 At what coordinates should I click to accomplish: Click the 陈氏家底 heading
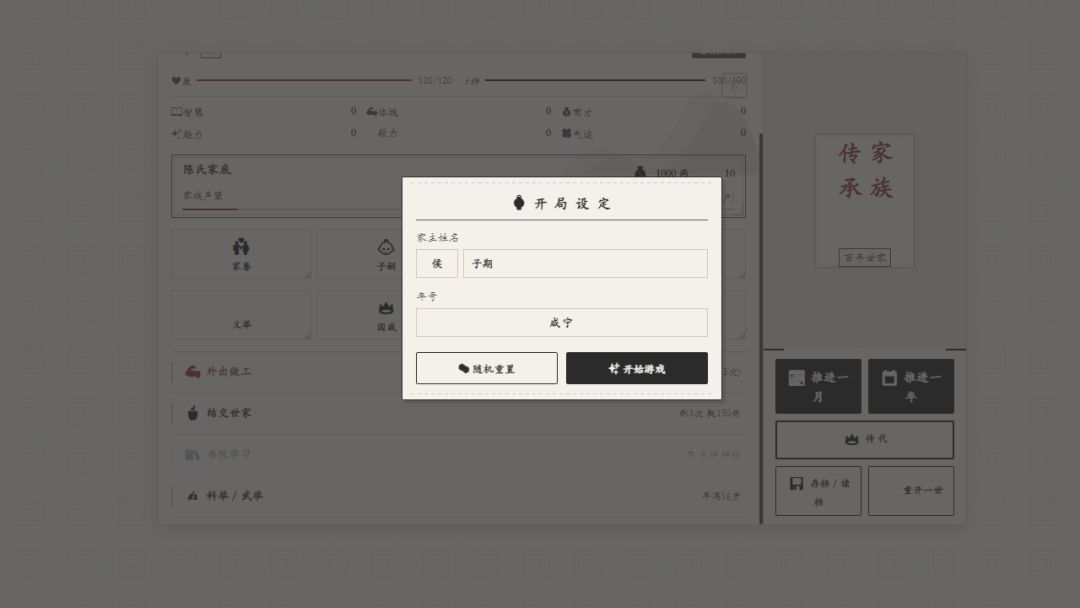(x=207, y=169)
